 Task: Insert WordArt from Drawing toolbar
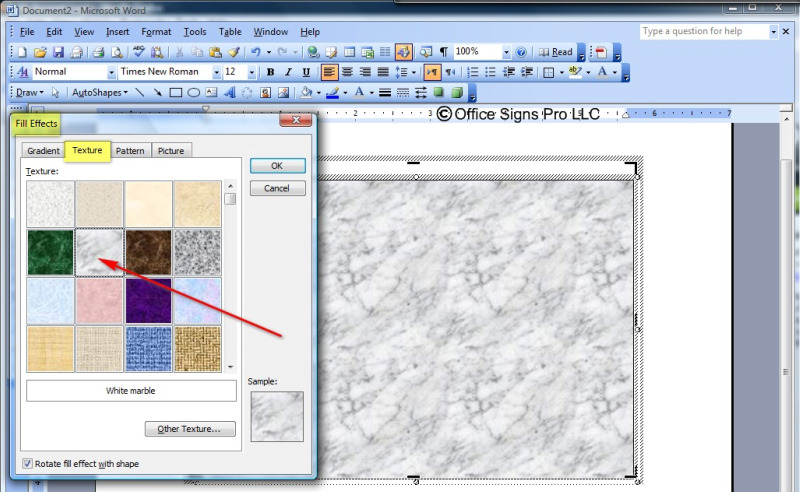coord(229,93)
